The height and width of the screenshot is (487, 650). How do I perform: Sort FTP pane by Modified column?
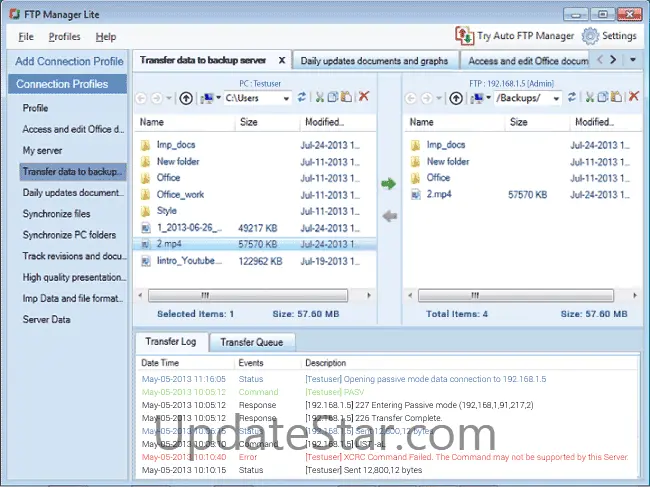pyautogui.click(x=606, y=122)
